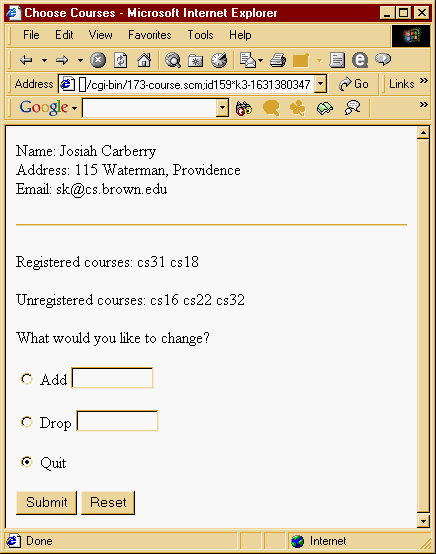
Task: Open the Favorites menu
Action: pyautogui.click(x=149, y=35)
